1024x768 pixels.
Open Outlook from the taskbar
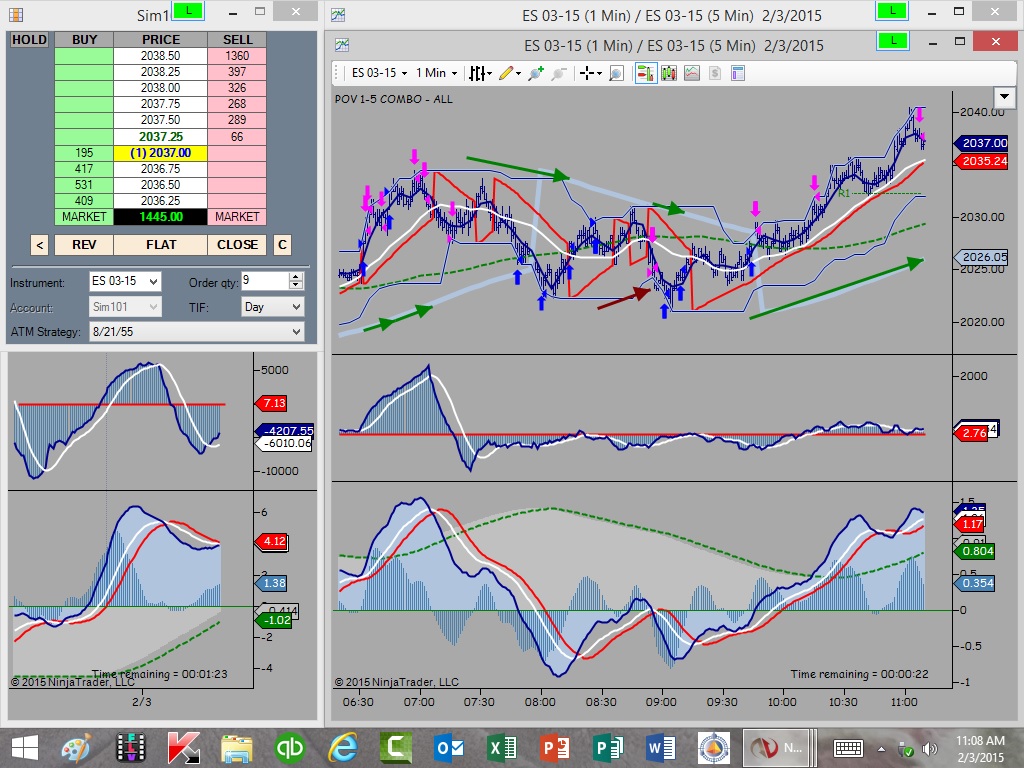click(x=449, y=748)
